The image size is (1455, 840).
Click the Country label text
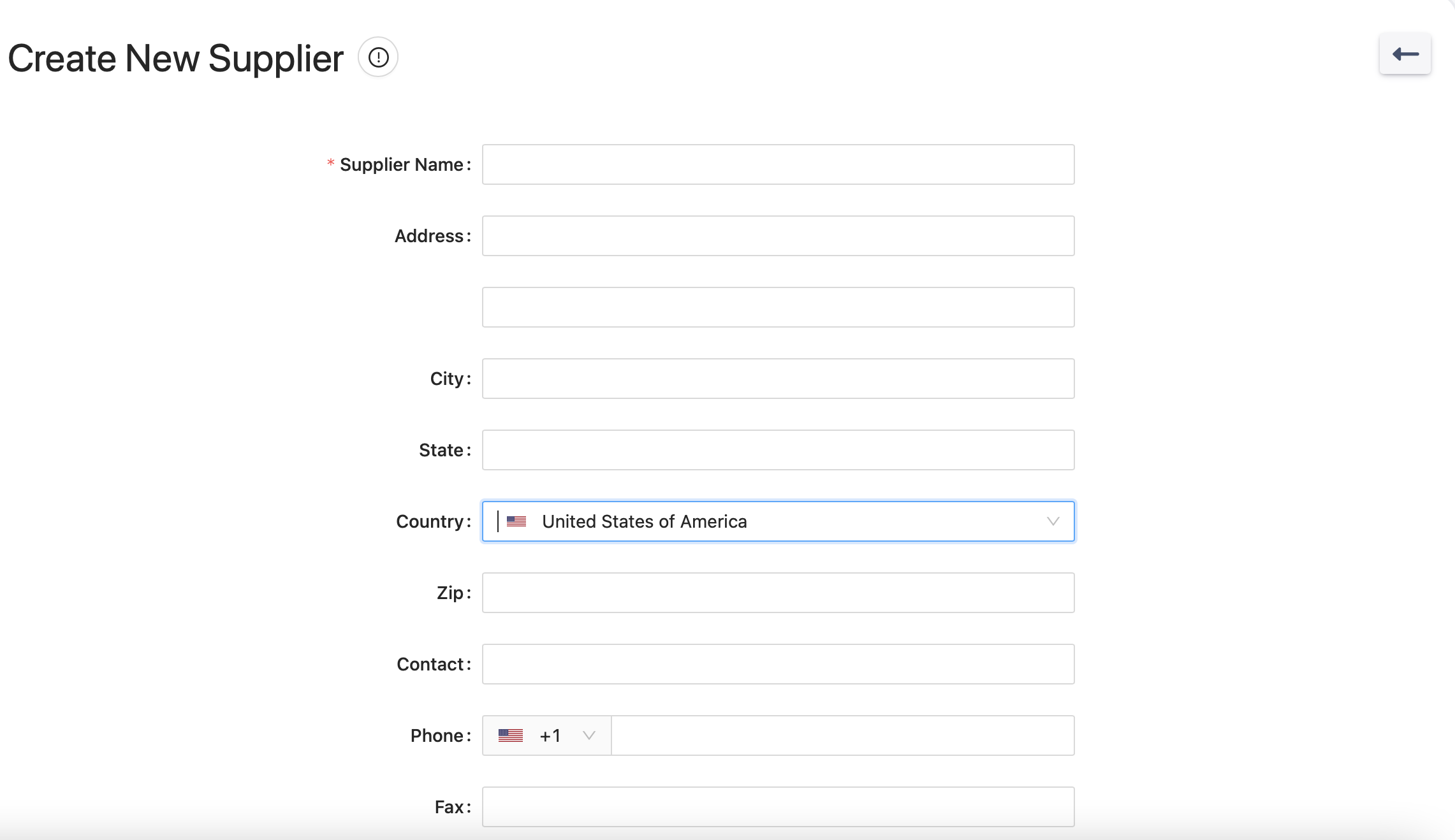point(430,521)
